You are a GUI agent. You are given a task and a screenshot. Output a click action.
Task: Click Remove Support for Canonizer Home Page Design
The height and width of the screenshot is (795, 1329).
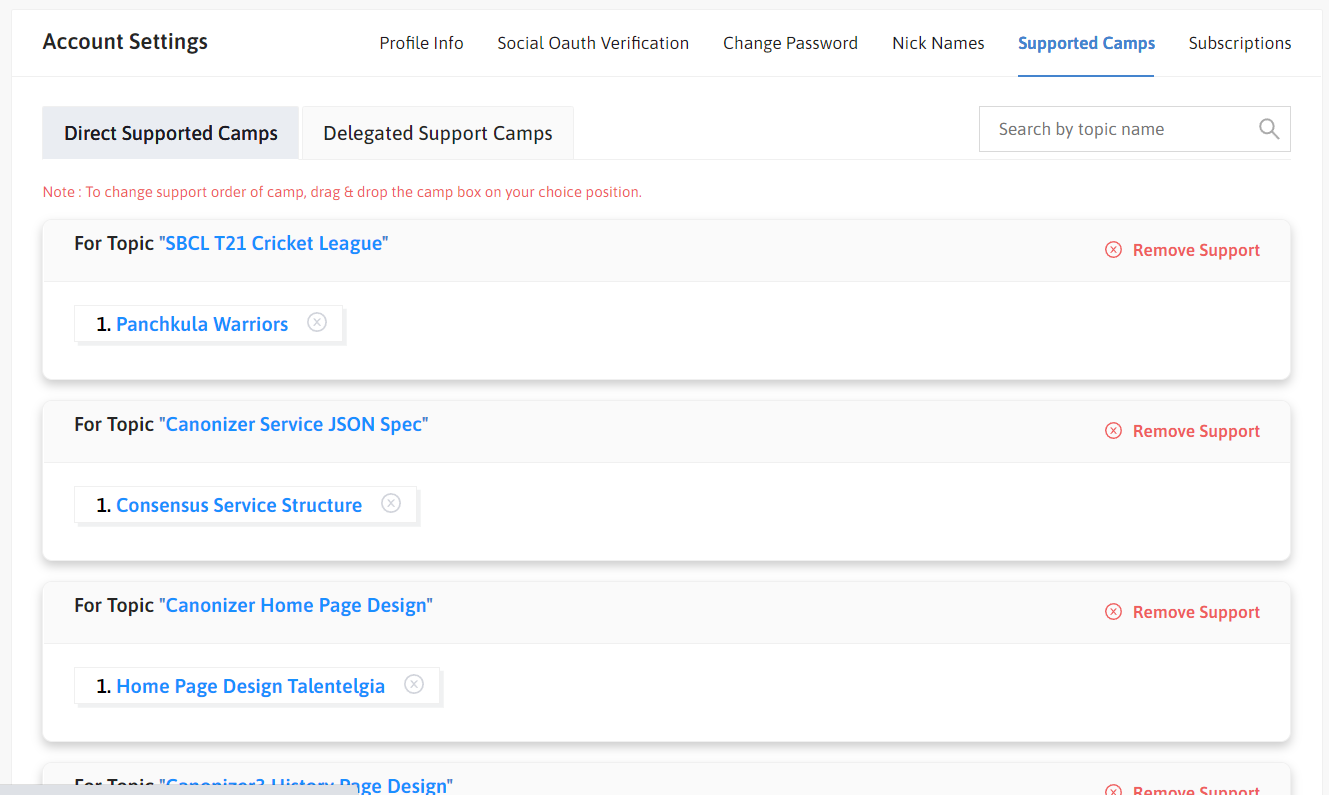(1196, 611)
